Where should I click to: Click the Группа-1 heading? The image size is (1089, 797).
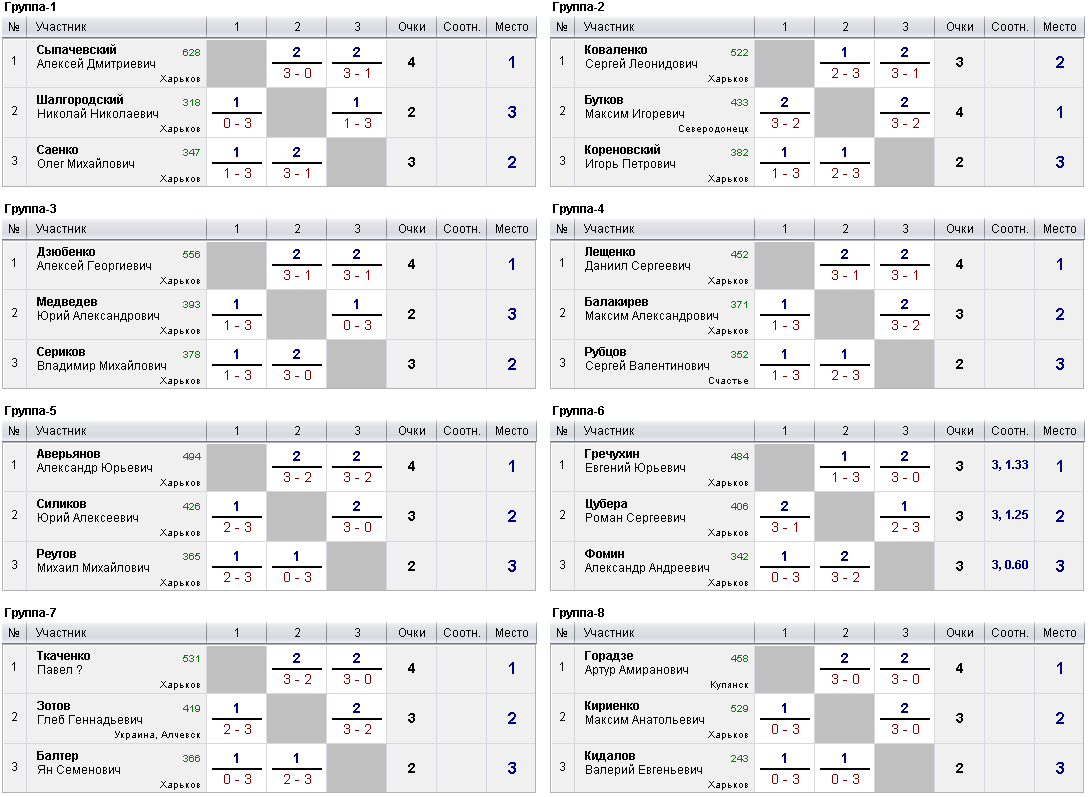31,7
